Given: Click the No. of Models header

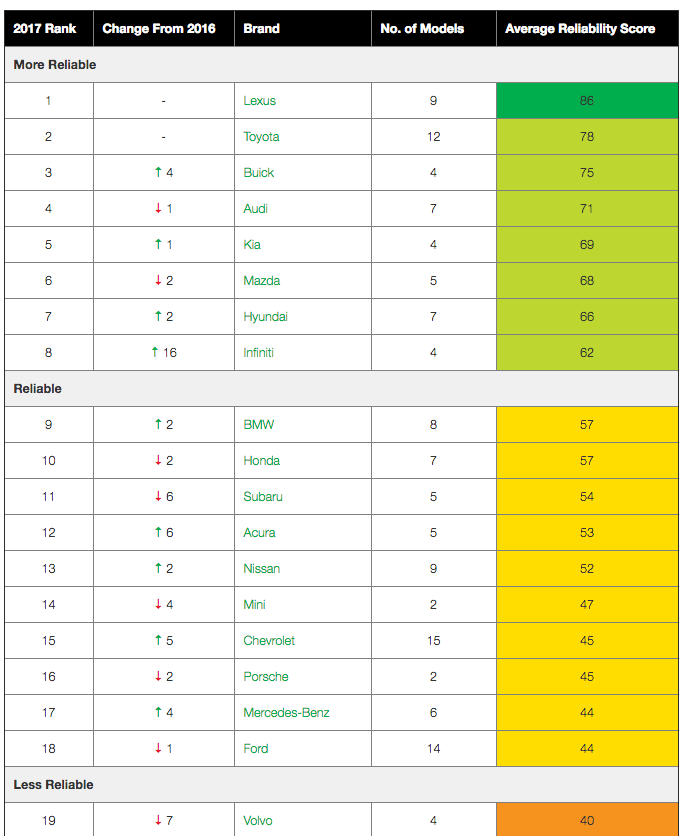Looking at the screenshot, I should 422,29.
